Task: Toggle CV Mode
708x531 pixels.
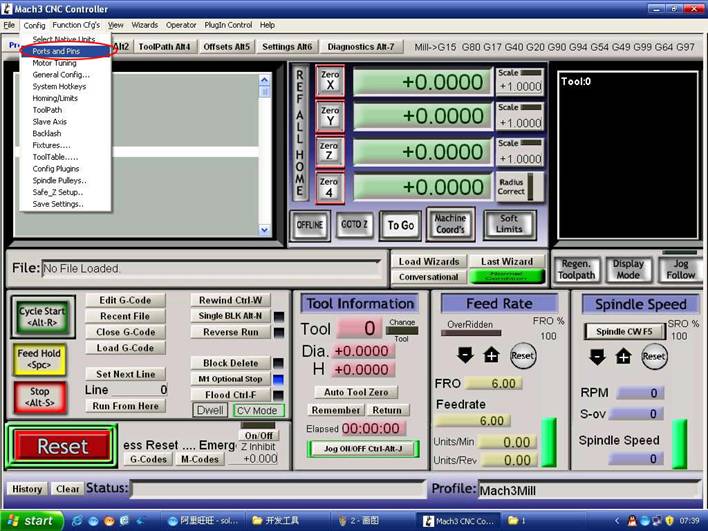Action: (x=257, y=410)
